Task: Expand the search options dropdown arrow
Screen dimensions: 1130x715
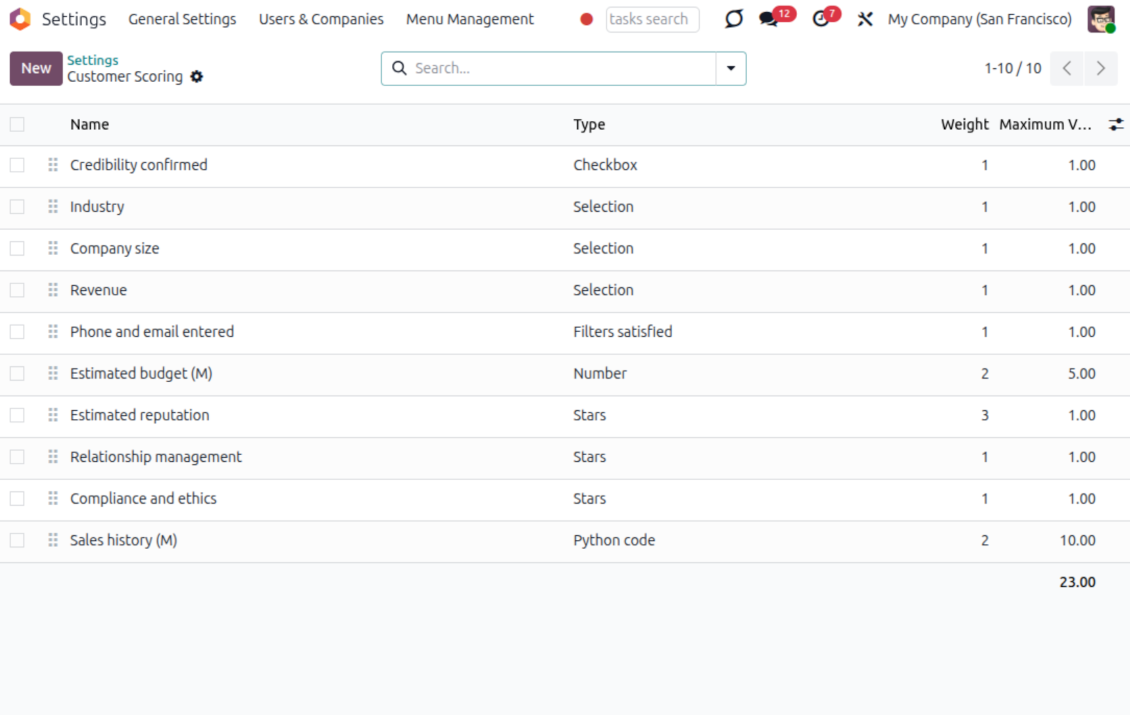Action: (x=731, y=68)
